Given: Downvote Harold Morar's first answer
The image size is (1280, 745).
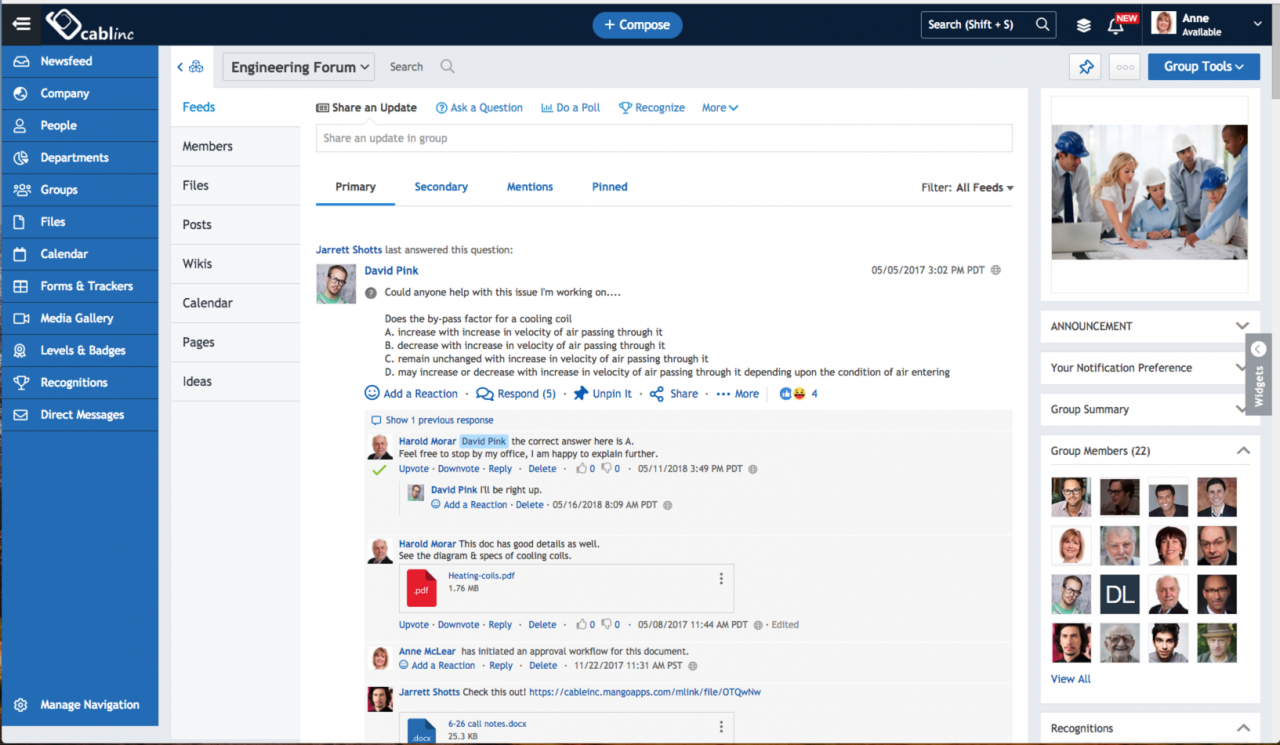Looking at the screenshot, I should pyautogui.click(x=458, y=469).
